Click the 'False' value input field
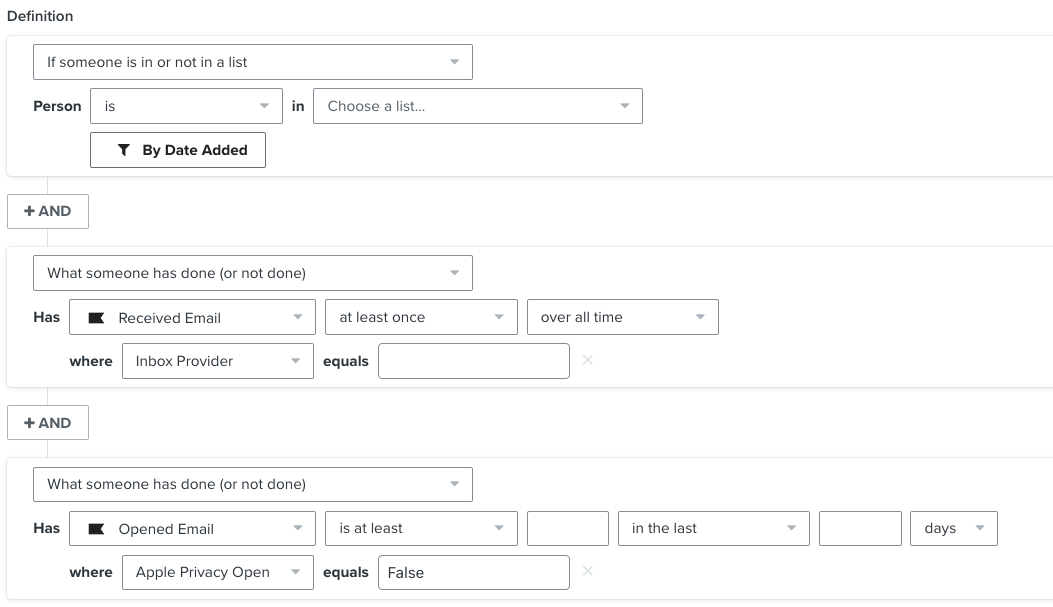 click(473, 571)
